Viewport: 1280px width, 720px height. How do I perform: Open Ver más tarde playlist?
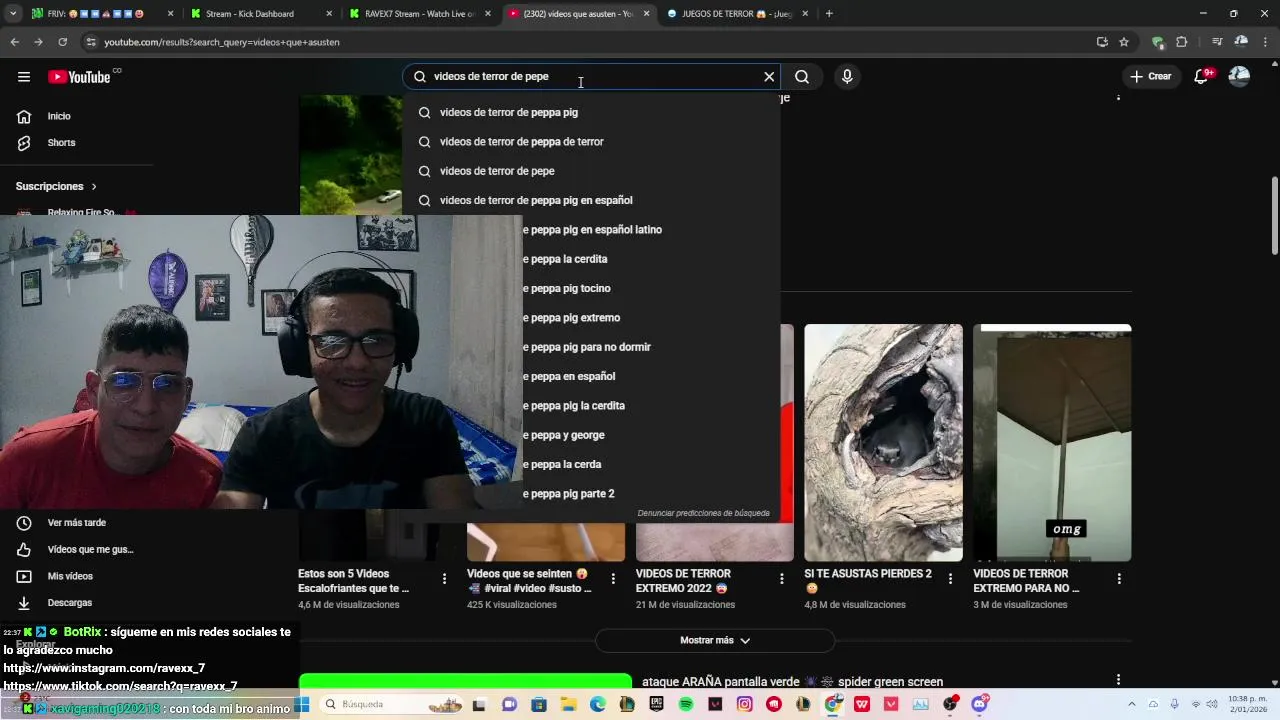pyautogui.click(x=76, y=523)
